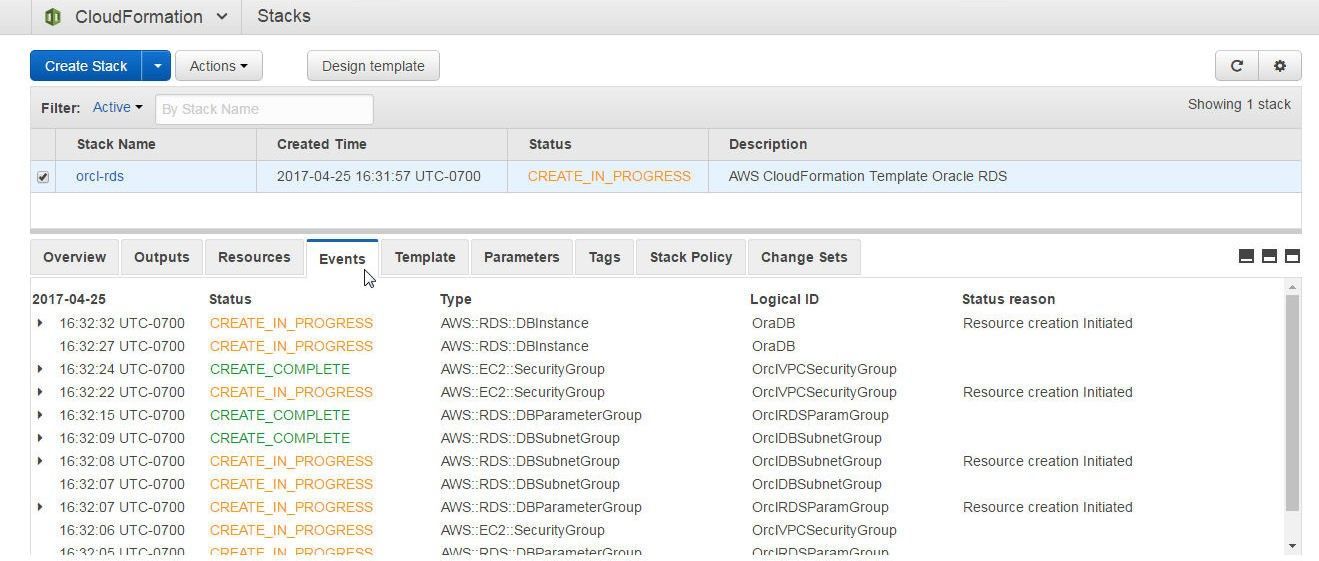Open the orcl-rds stack link
1319x561 pixels.
[100, 176]
